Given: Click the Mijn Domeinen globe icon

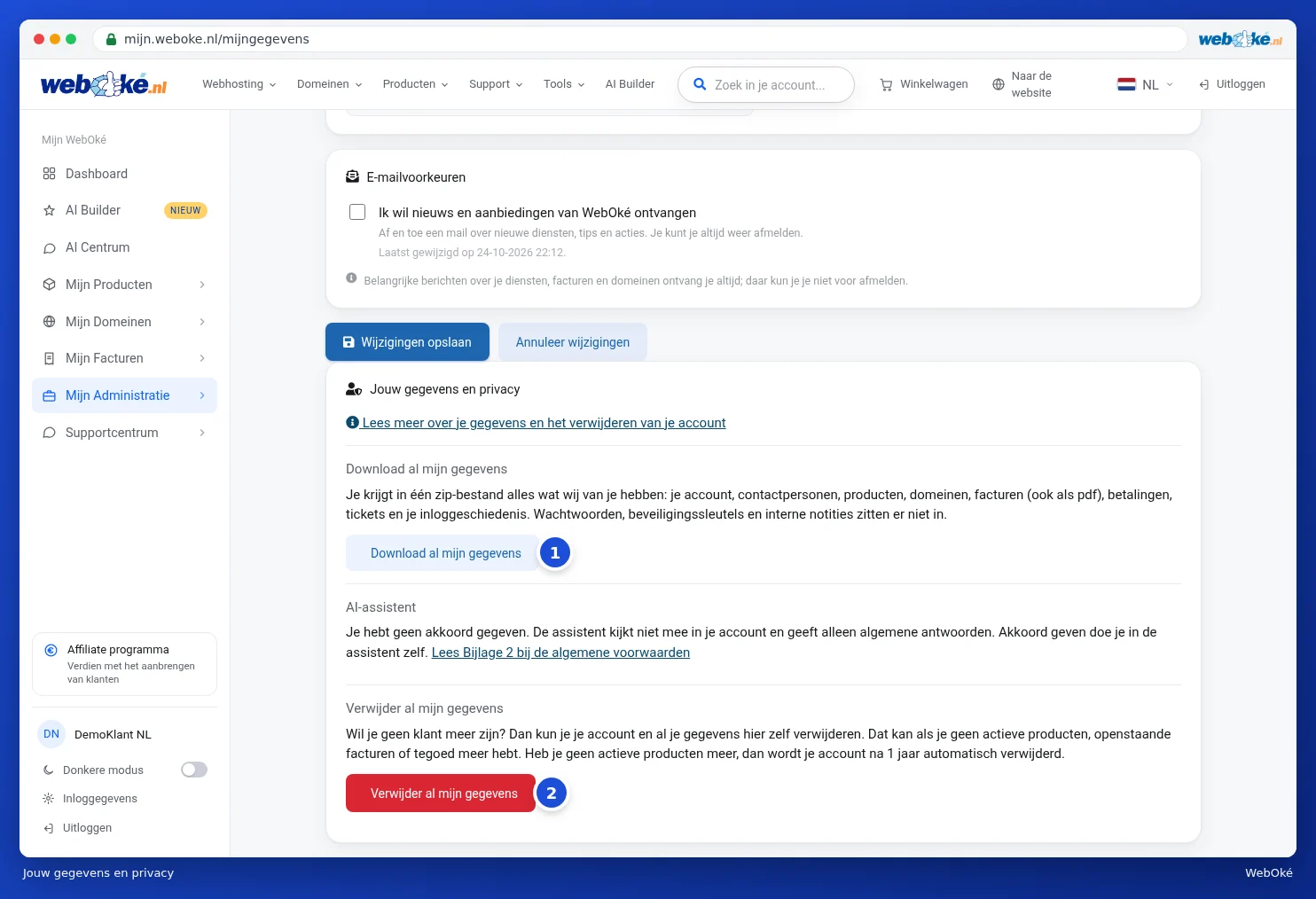Looking at the screenshot, I should pos(49,322).
